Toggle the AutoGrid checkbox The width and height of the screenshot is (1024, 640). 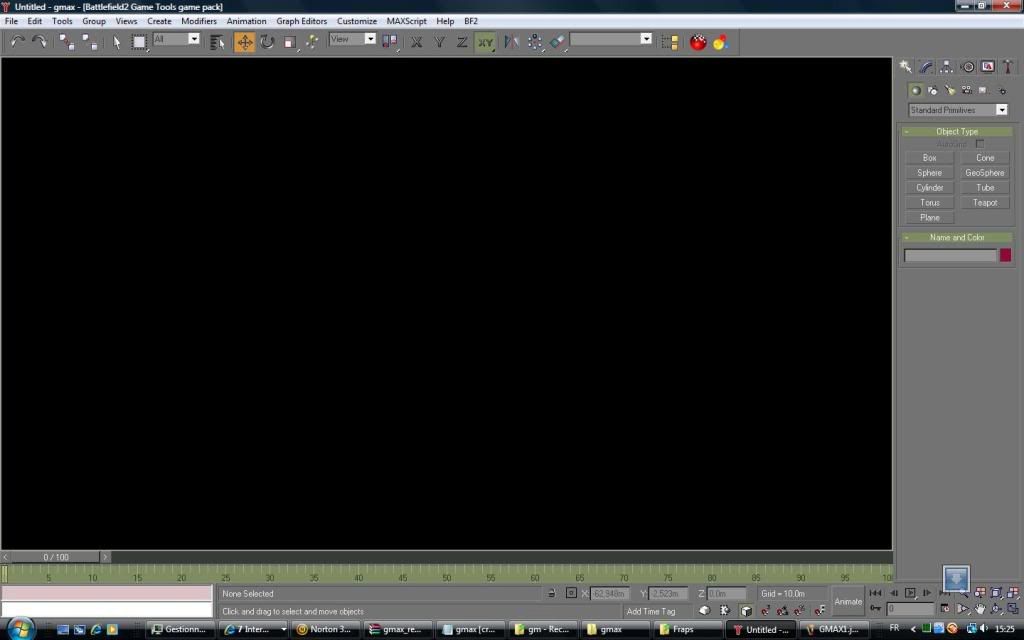[980, 144]
